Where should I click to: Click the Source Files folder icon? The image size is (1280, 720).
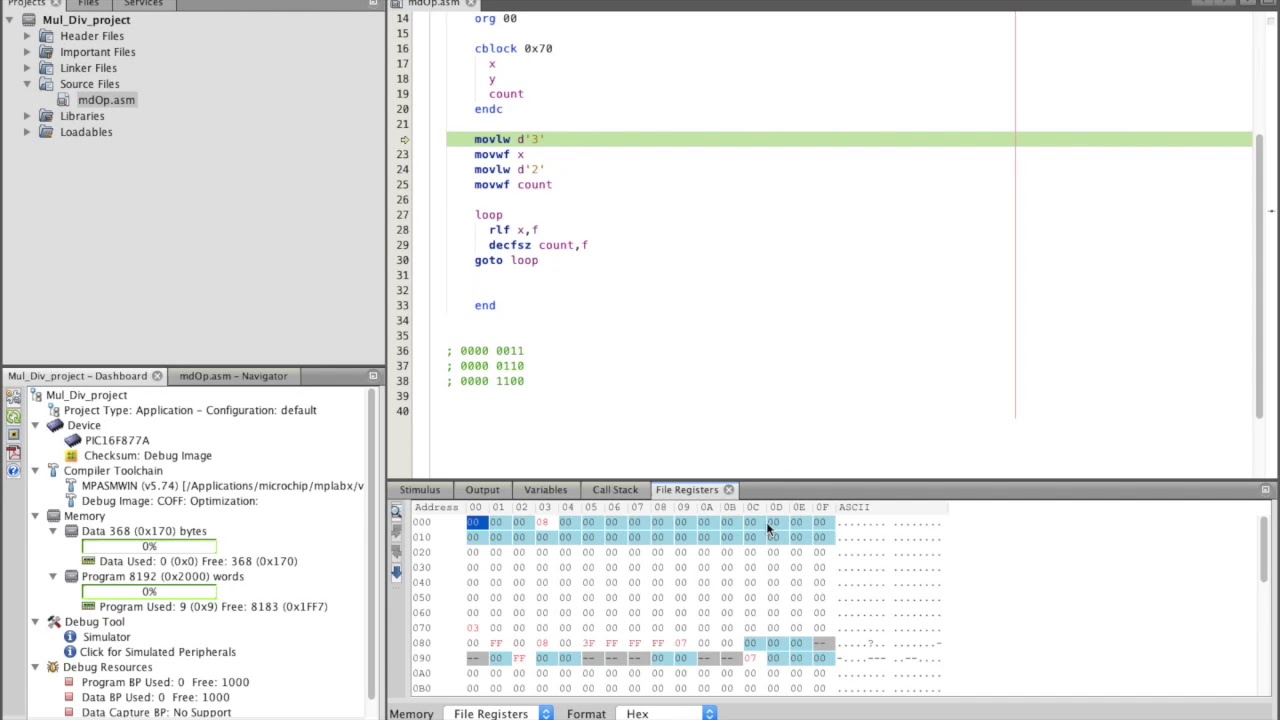46,84
